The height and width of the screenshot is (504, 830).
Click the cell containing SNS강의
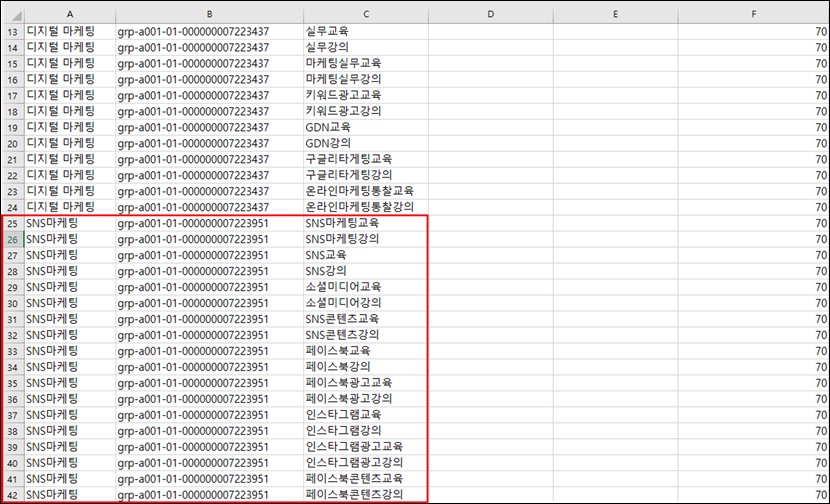pos(366,271)
